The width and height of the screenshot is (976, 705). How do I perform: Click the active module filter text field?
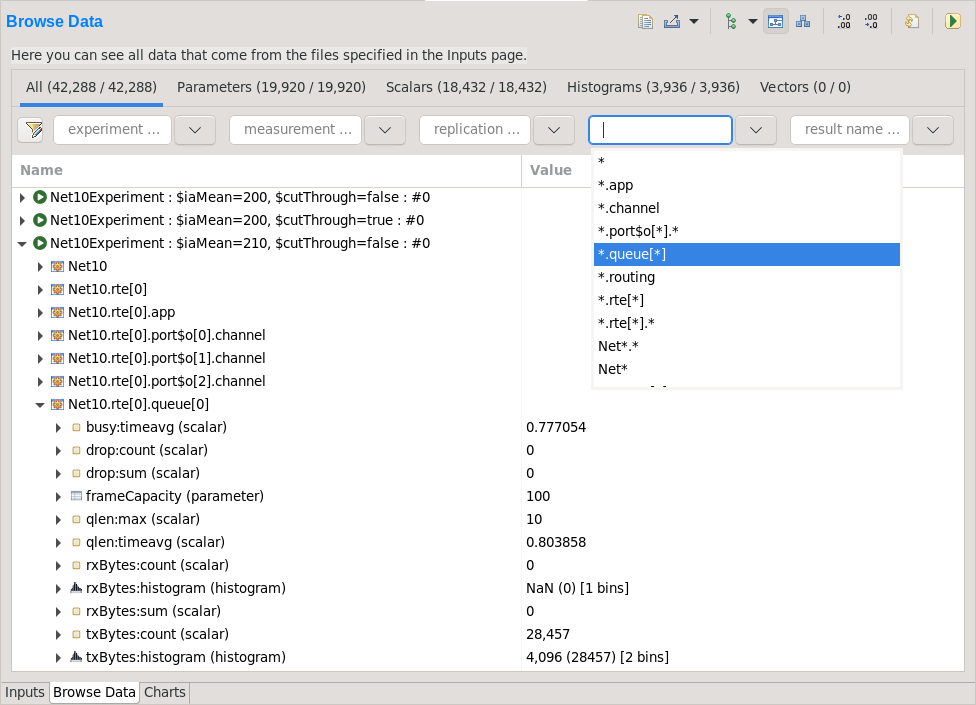660,130
